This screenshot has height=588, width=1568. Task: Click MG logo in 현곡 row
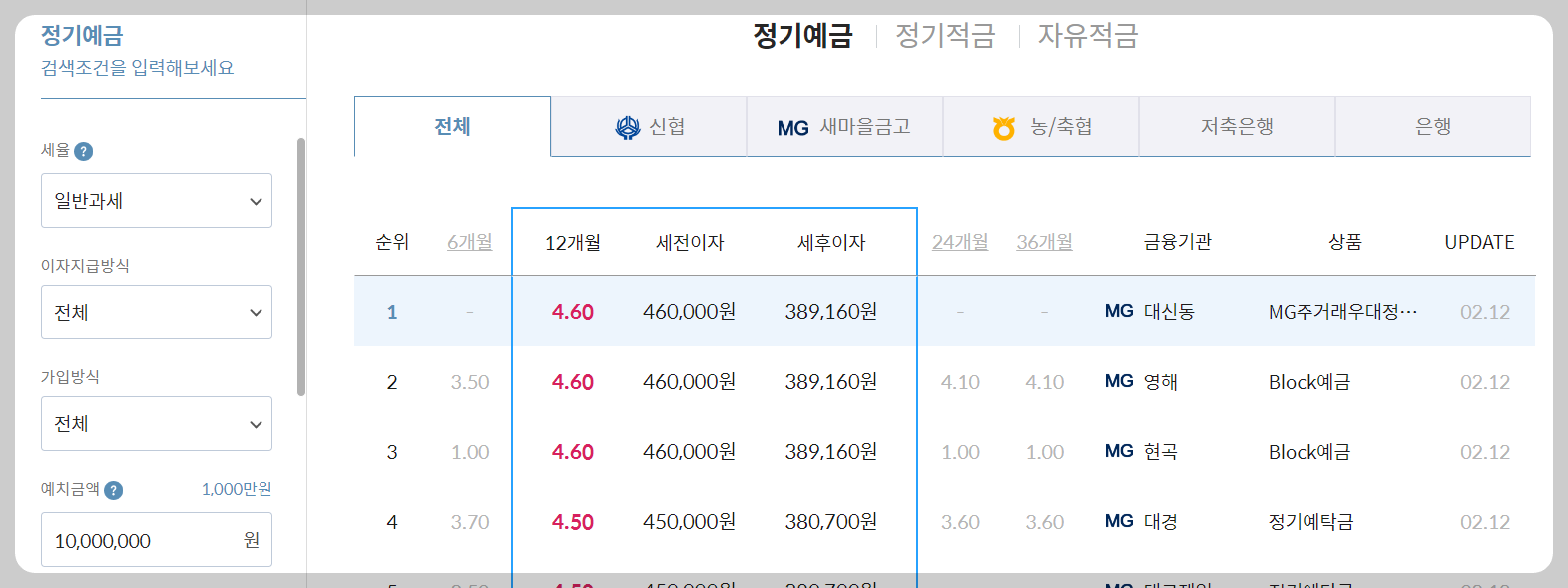coord(1119,451)
